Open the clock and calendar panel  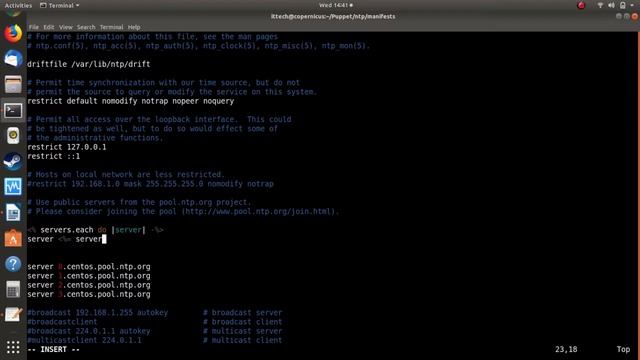click(336, 5)
